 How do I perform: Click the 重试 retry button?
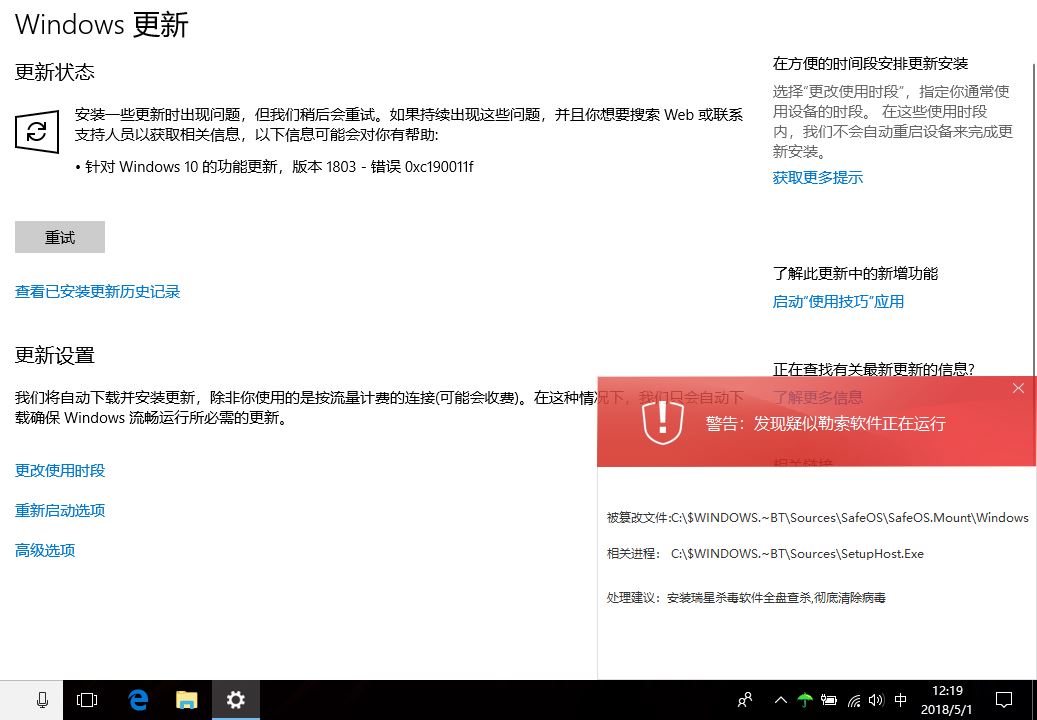[x=60, y=237]
